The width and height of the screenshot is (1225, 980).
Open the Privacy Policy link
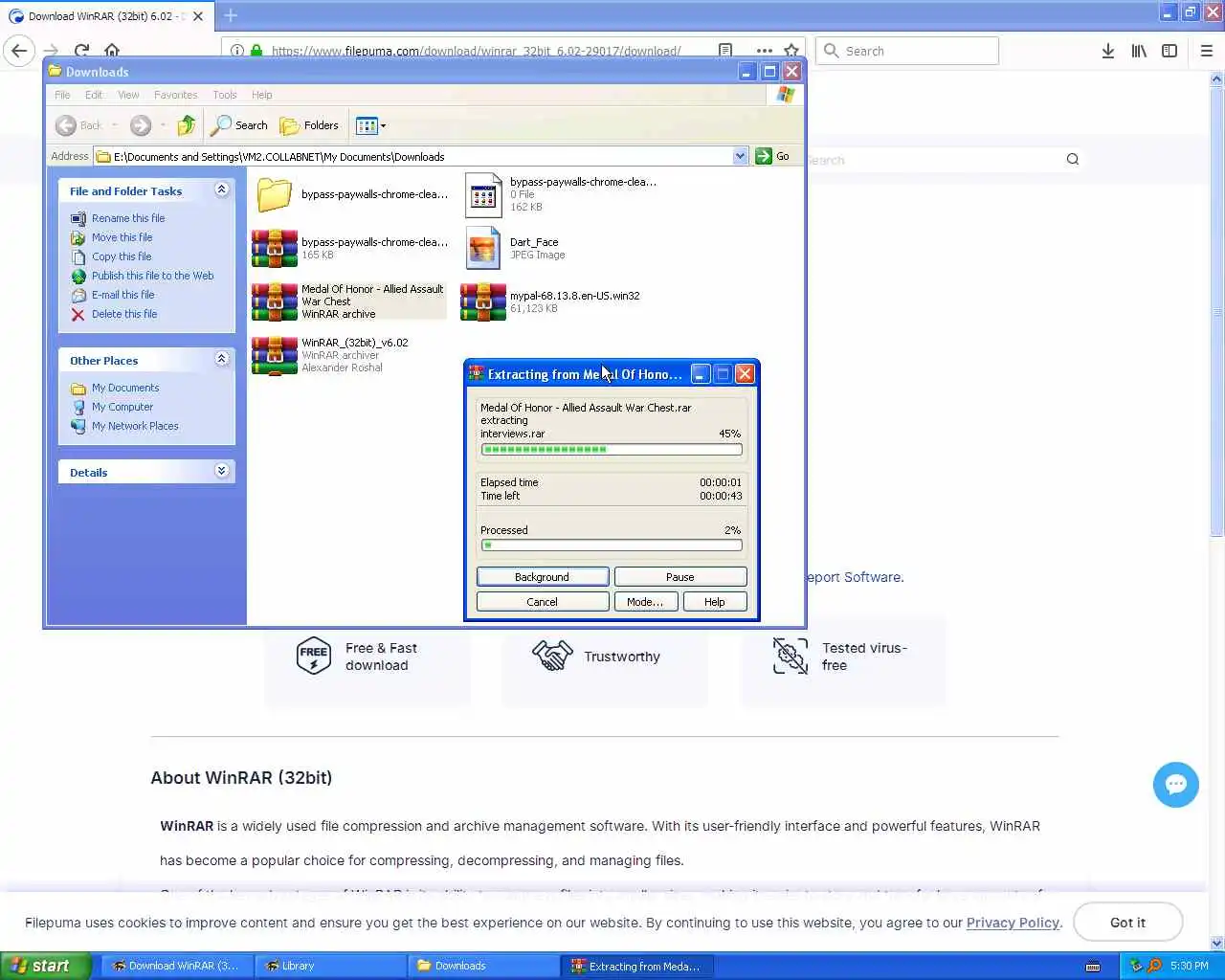[x=1013, y=923]
